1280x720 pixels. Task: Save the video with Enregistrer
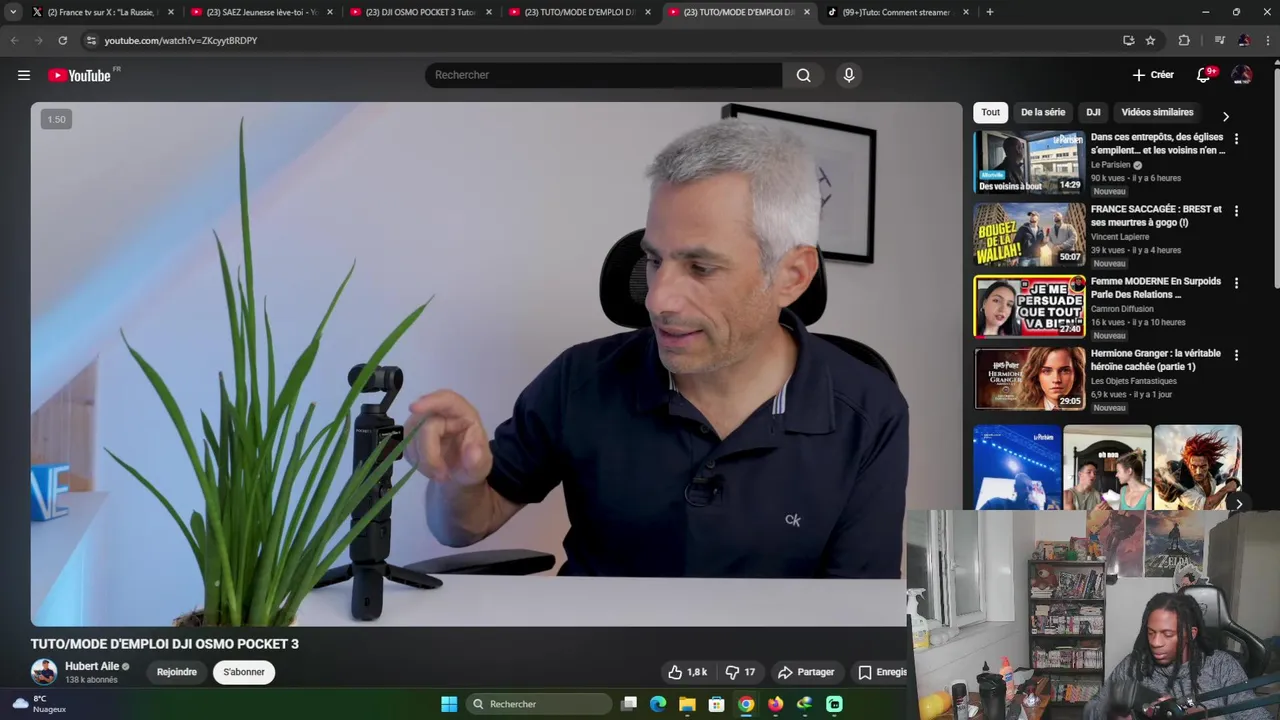tap(883, 672)
